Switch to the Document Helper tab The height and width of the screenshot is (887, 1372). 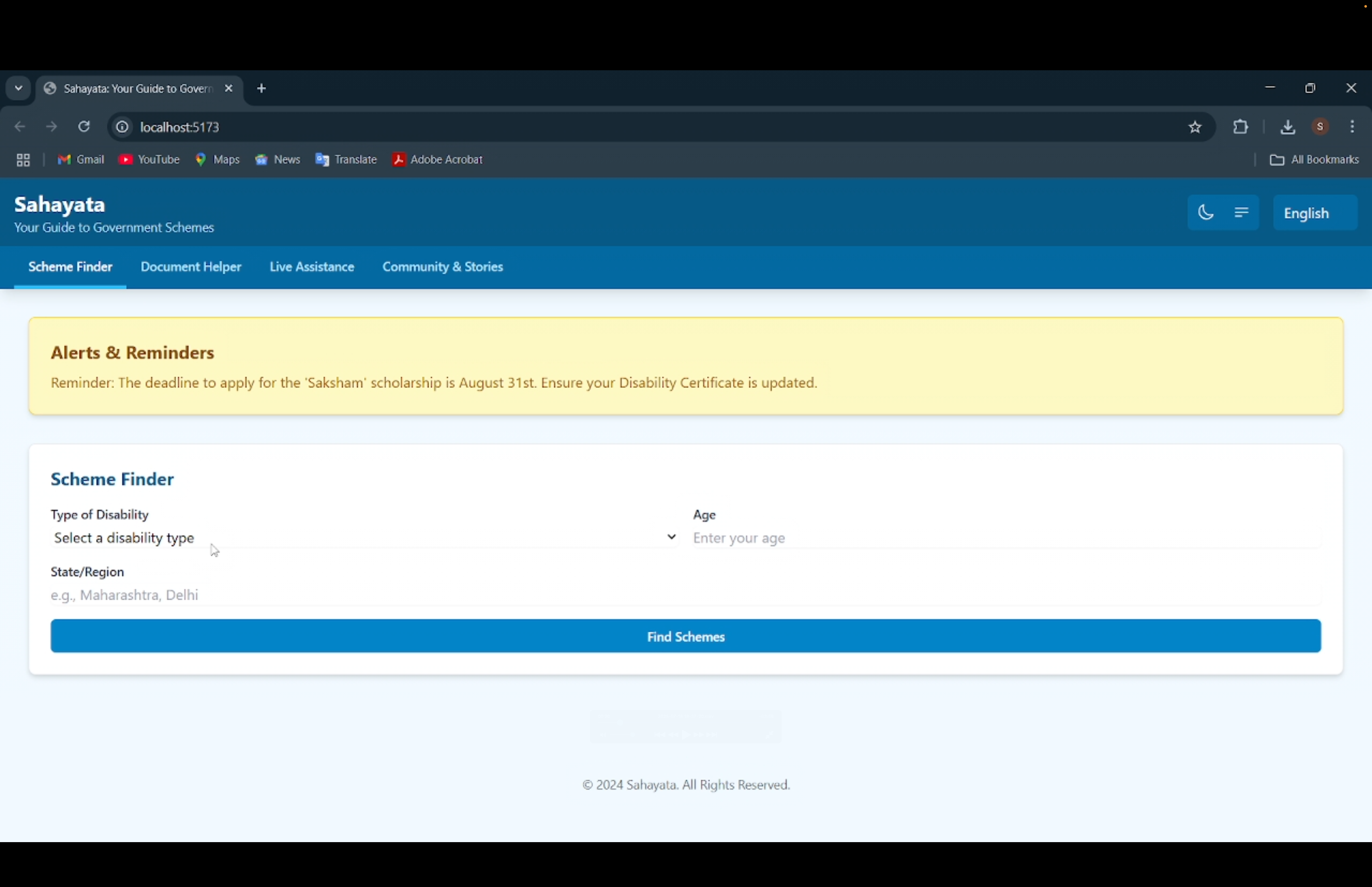coord(191,267)
